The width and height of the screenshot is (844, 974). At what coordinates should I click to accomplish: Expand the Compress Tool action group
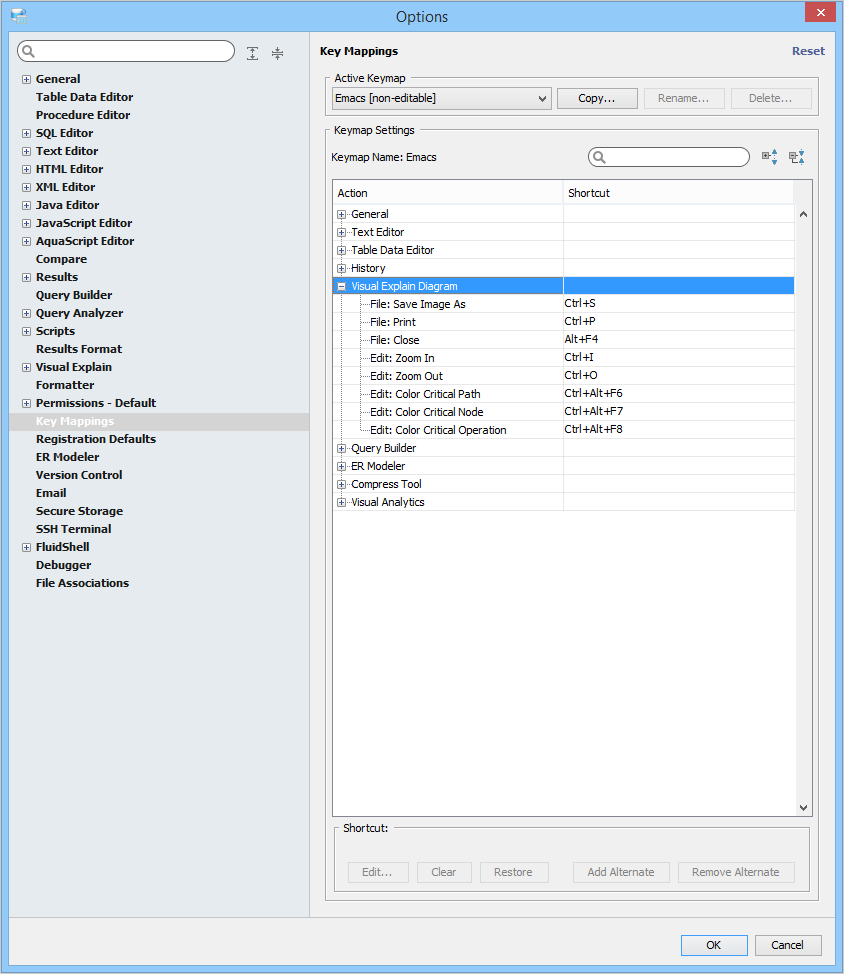tap(341, 485)
